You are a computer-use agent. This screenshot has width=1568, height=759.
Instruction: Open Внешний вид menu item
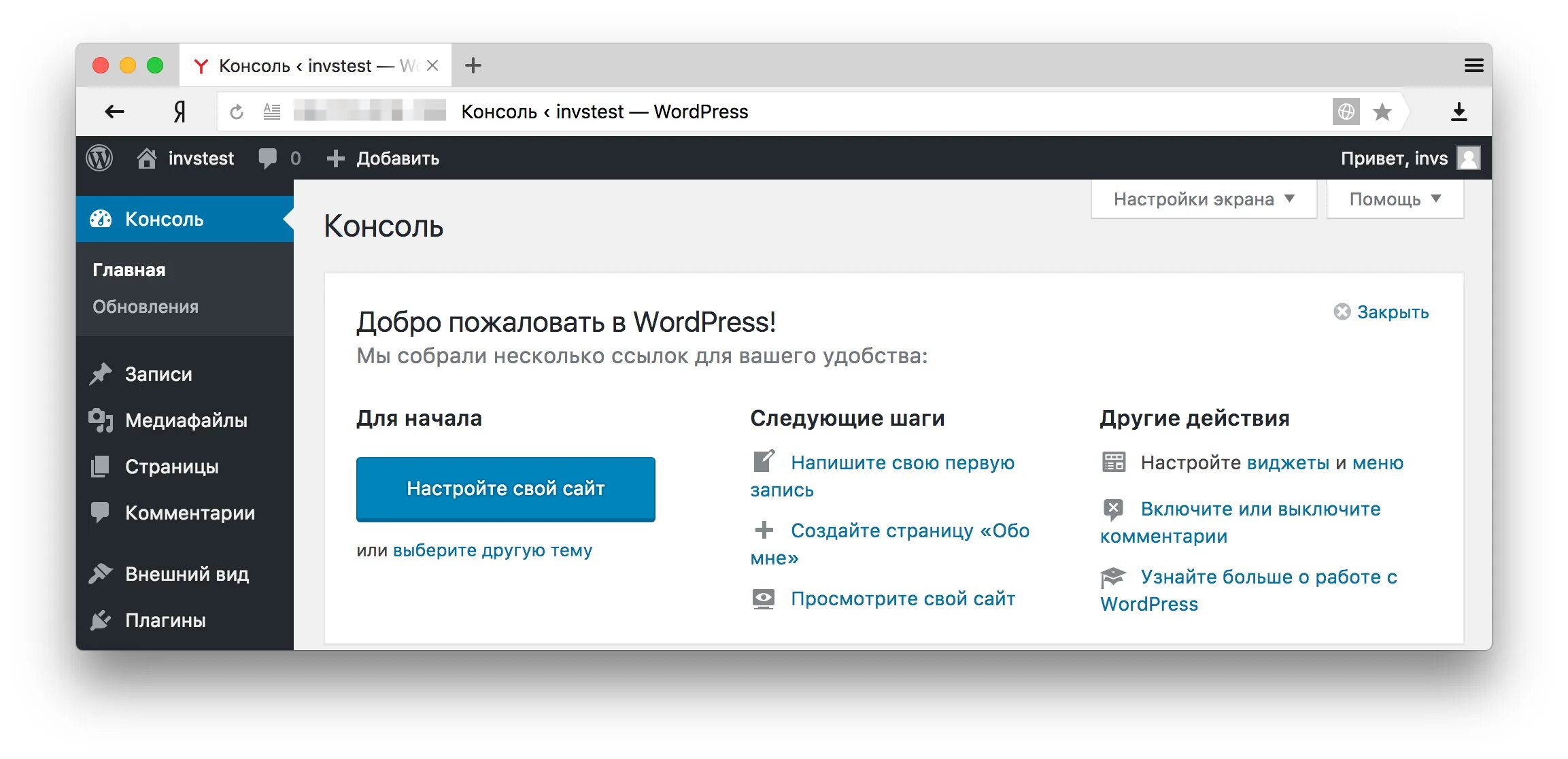pos(185,574)
